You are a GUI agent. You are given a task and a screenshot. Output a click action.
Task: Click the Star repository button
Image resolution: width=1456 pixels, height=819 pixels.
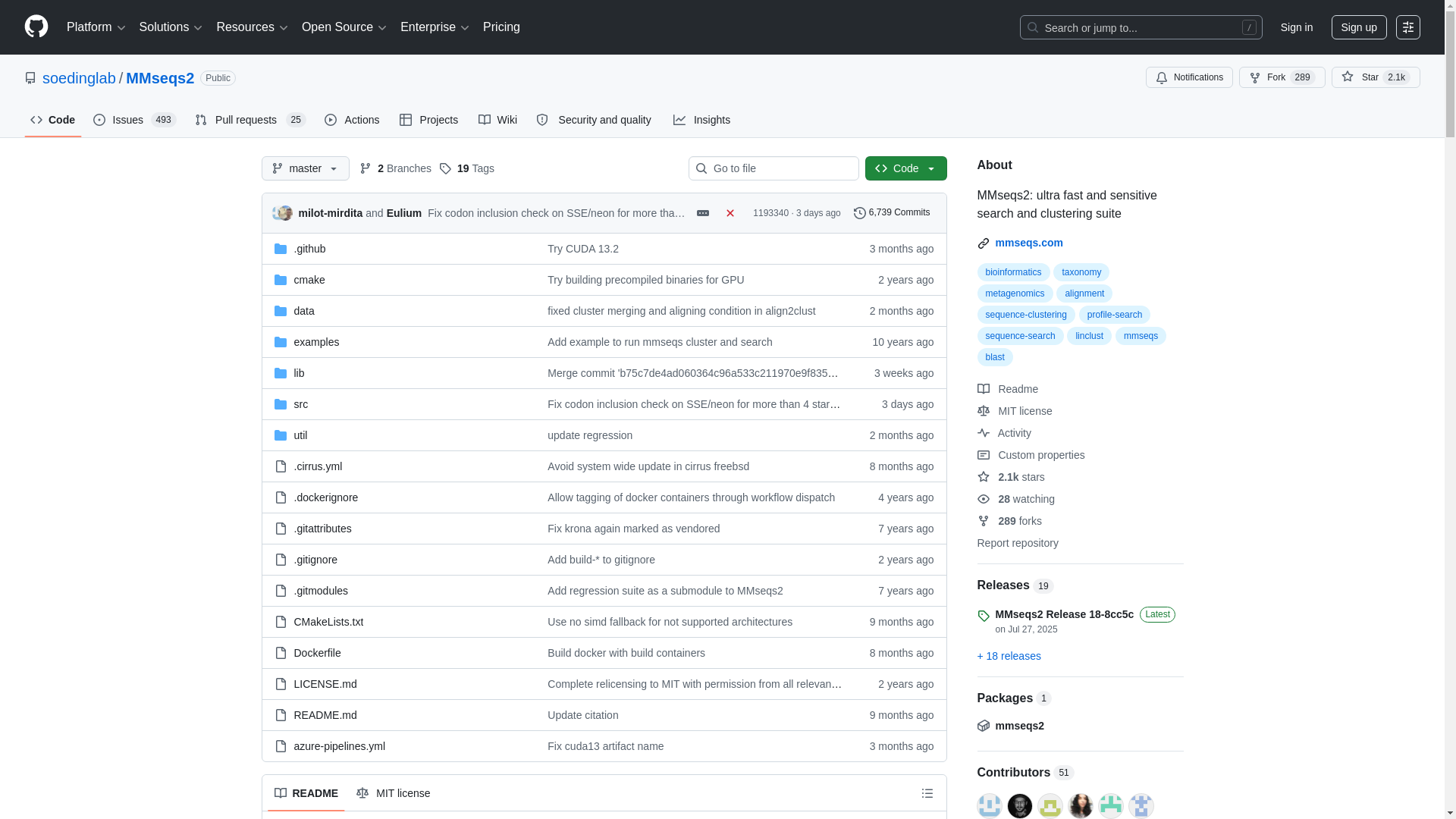1376,77
